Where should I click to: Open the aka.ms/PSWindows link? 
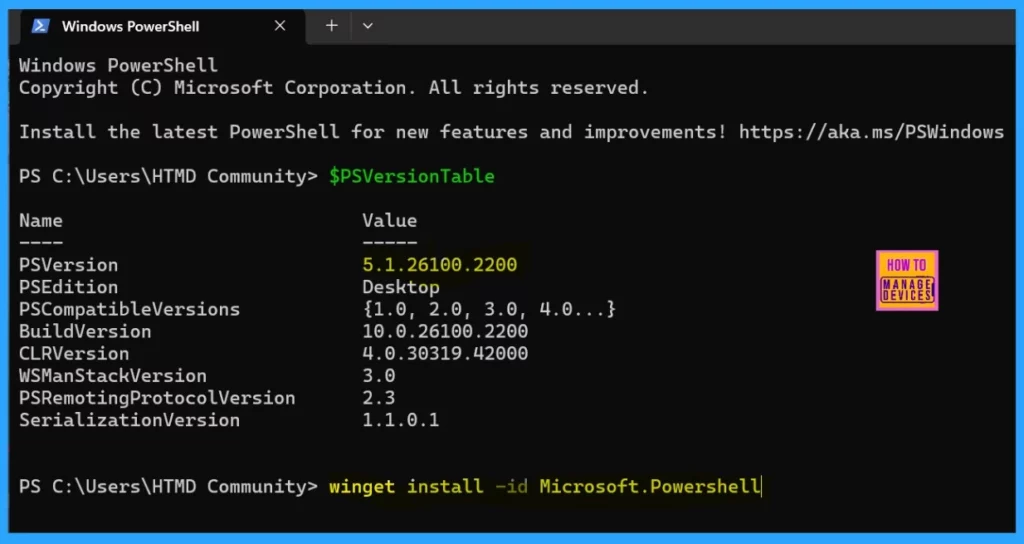pos(871,132)
